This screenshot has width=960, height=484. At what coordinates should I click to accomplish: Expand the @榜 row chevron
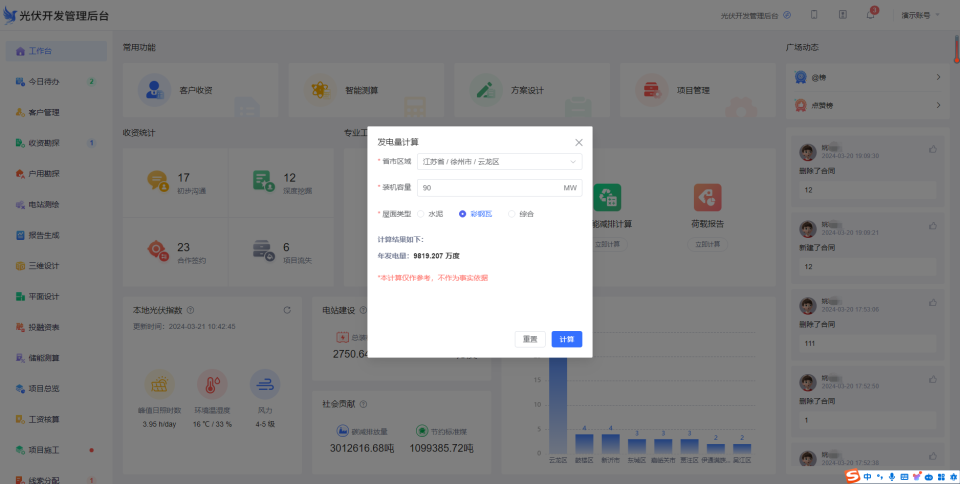click(939, 77)
